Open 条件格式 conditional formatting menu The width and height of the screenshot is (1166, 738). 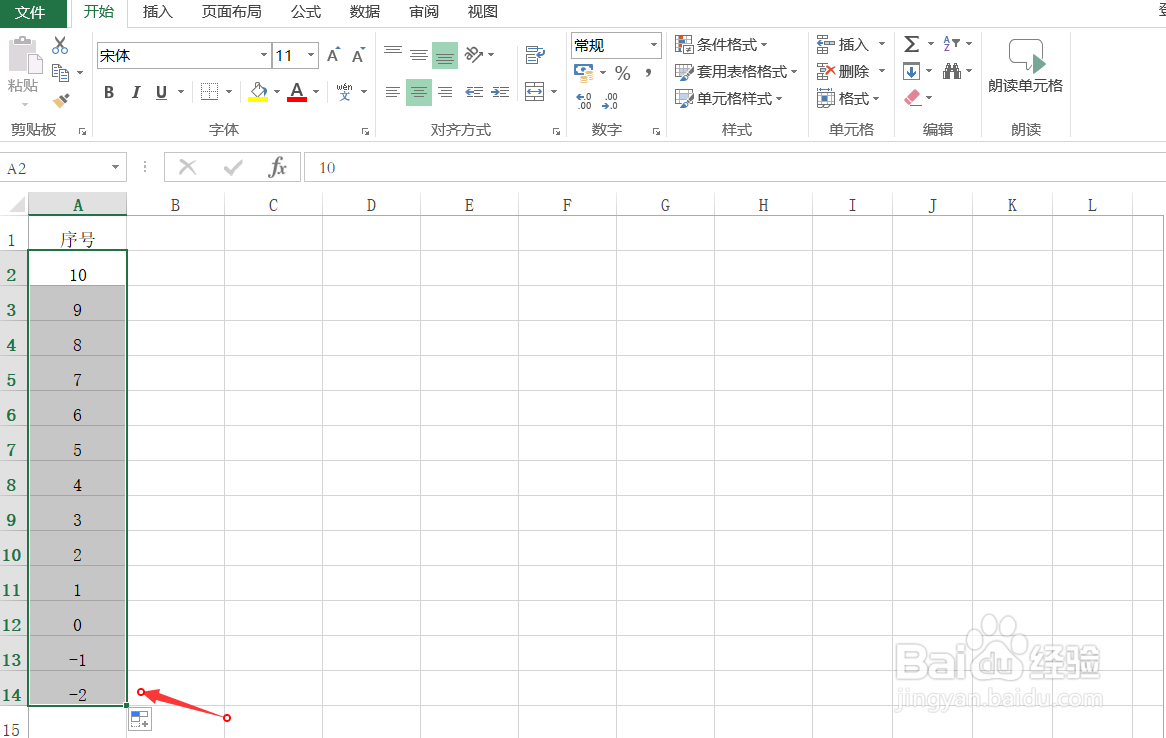[721, 45]
